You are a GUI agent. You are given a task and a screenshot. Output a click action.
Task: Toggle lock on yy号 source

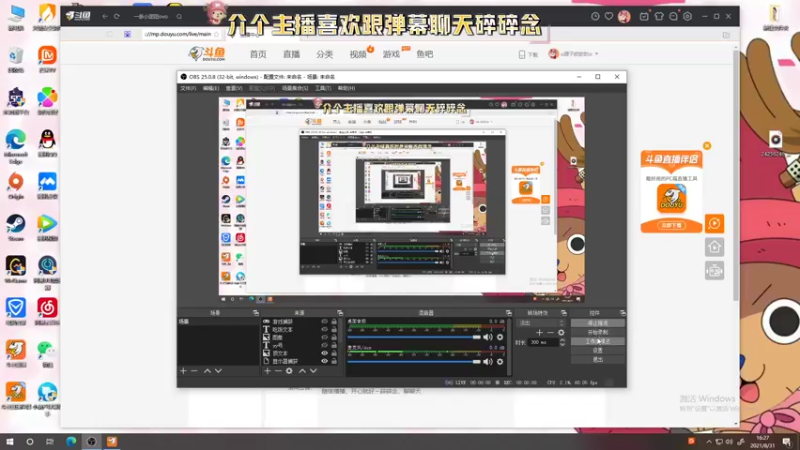click(334, 345)
